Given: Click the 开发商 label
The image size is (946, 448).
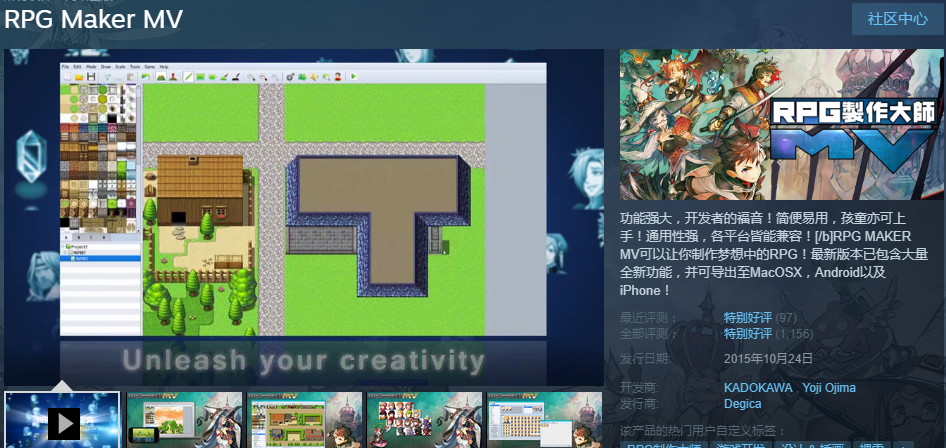Looking at the screenshot, I should [x=640, y=388].
